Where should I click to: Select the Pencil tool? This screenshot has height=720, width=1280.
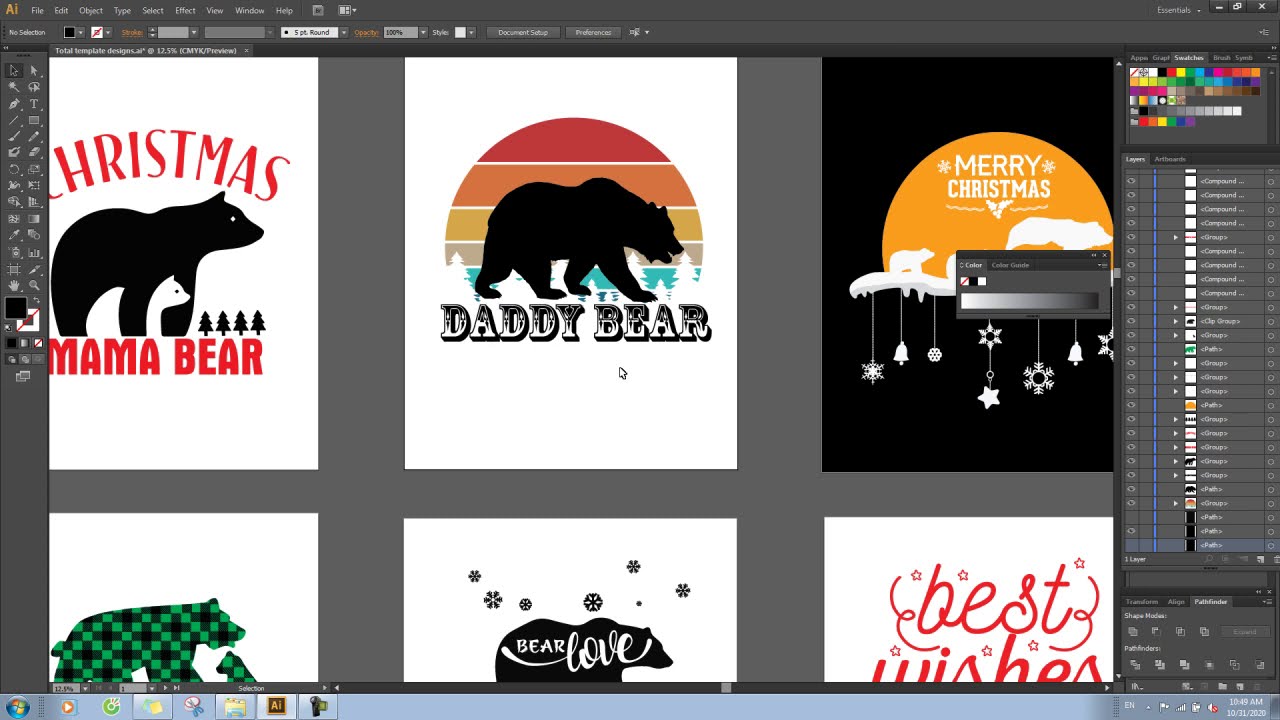(x=33, y=137)
